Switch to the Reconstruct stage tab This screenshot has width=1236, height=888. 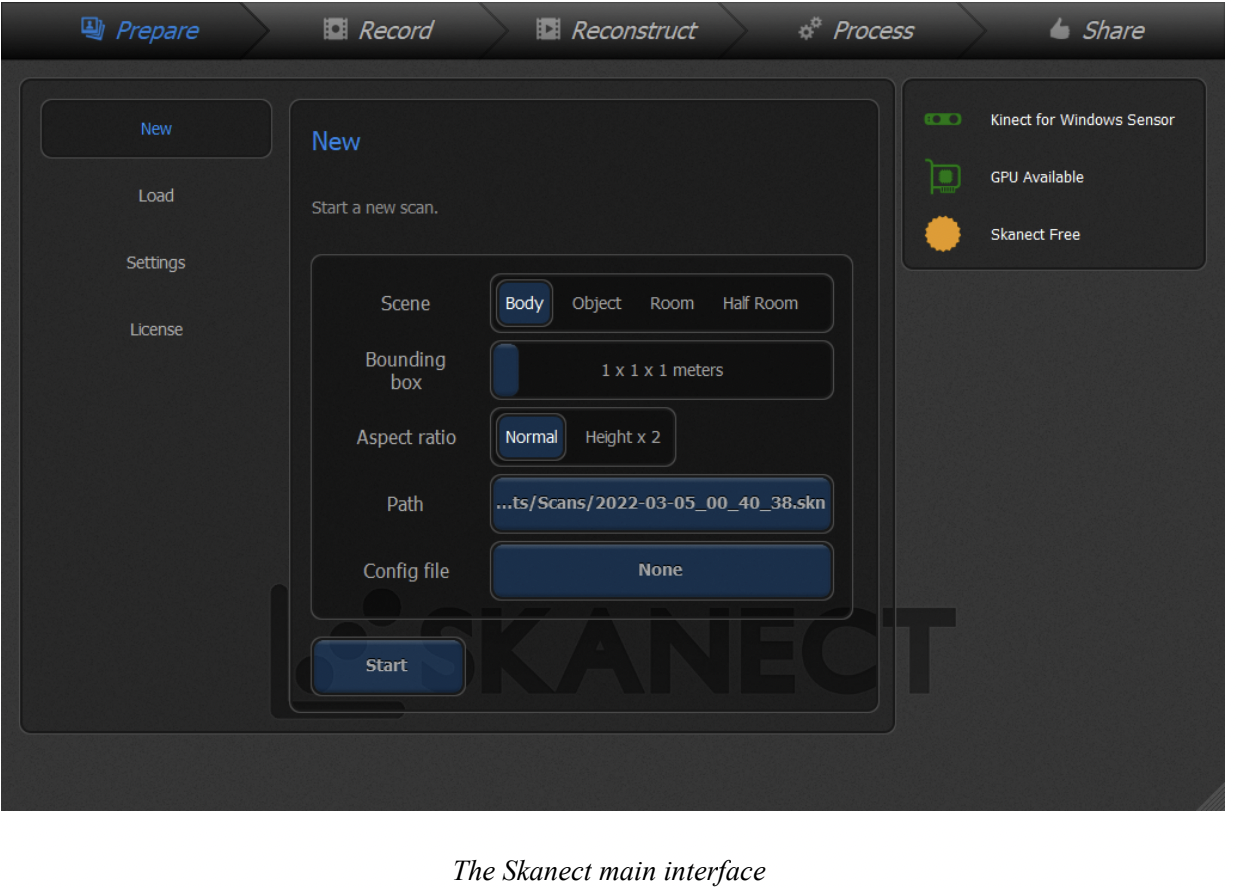click(x=616, y=30)
